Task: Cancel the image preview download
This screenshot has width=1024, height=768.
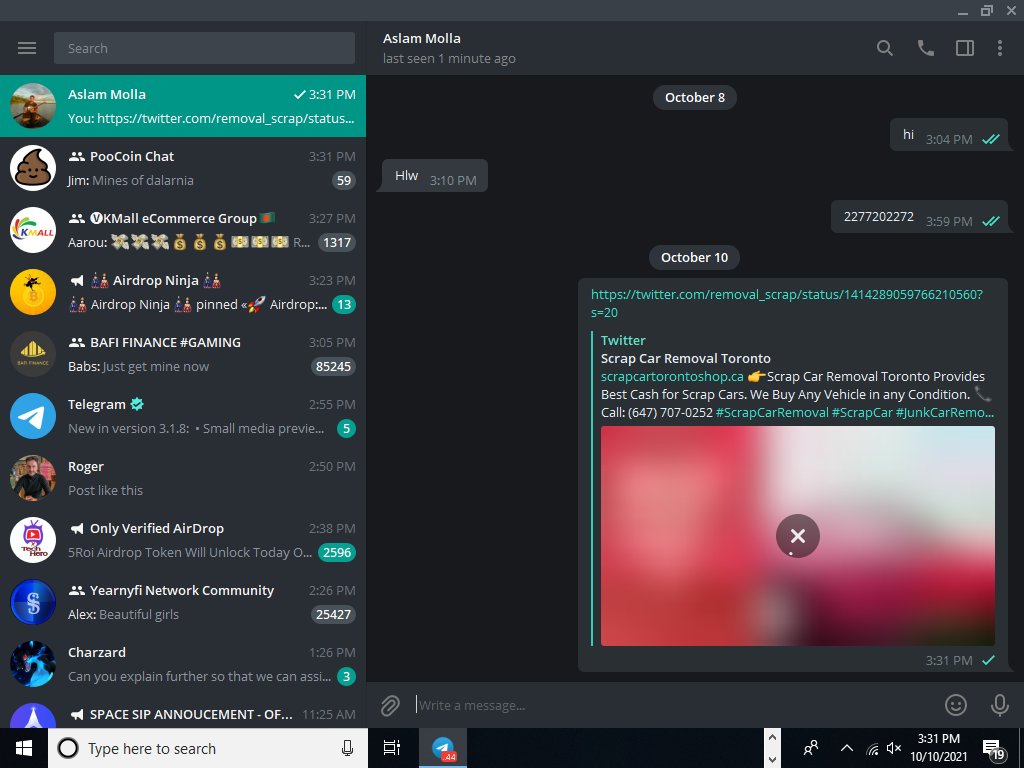Action: coord(797,536)
